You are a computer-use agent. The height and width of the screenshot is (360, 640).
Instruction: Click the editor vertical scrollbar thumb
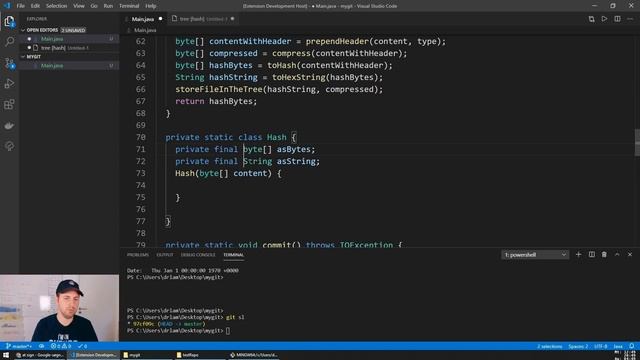point(637,142)
